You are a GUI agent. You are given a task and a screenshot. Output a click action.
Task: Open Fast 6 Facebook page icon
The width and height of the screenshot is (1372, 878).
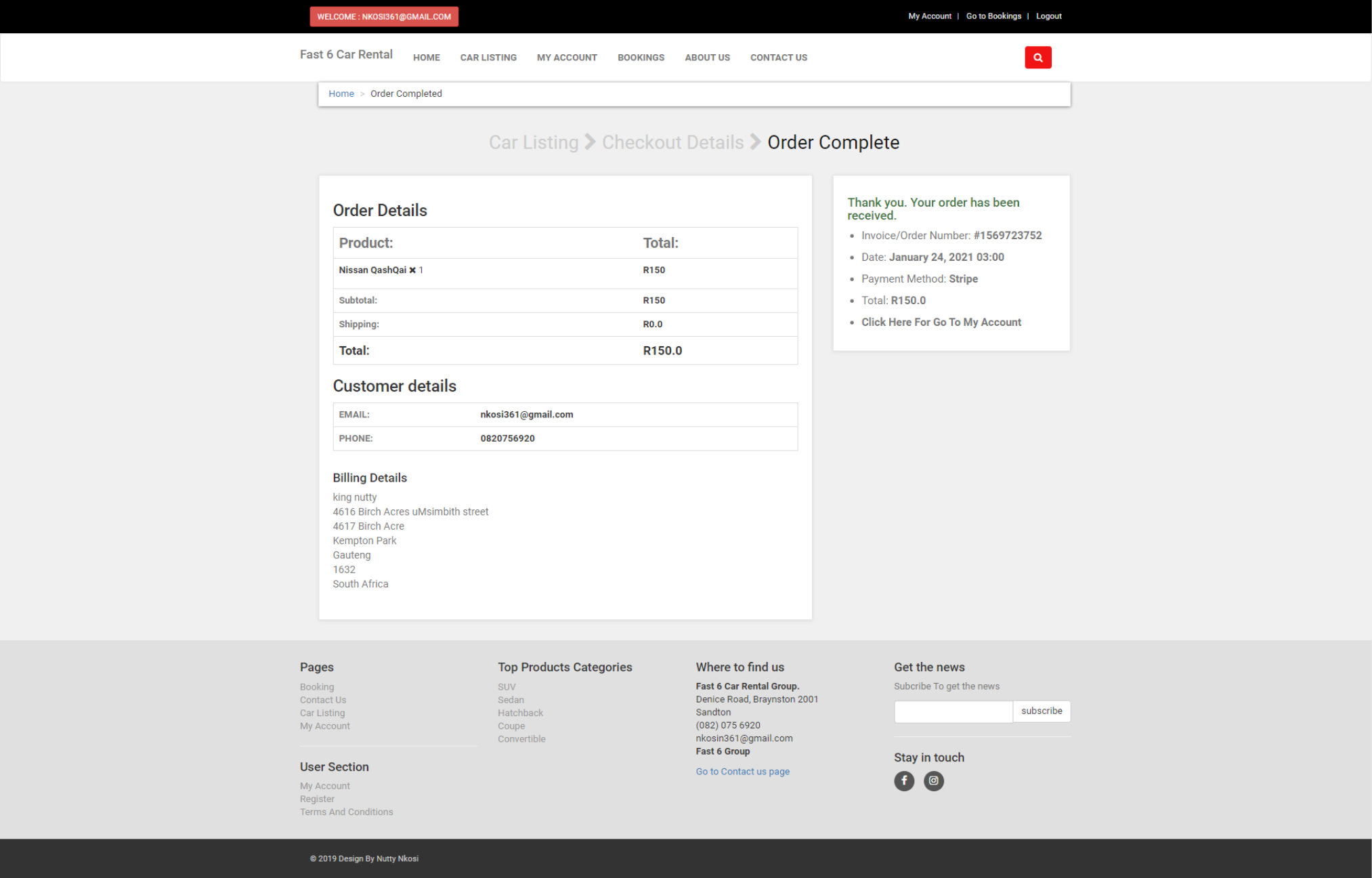(904, 780)
